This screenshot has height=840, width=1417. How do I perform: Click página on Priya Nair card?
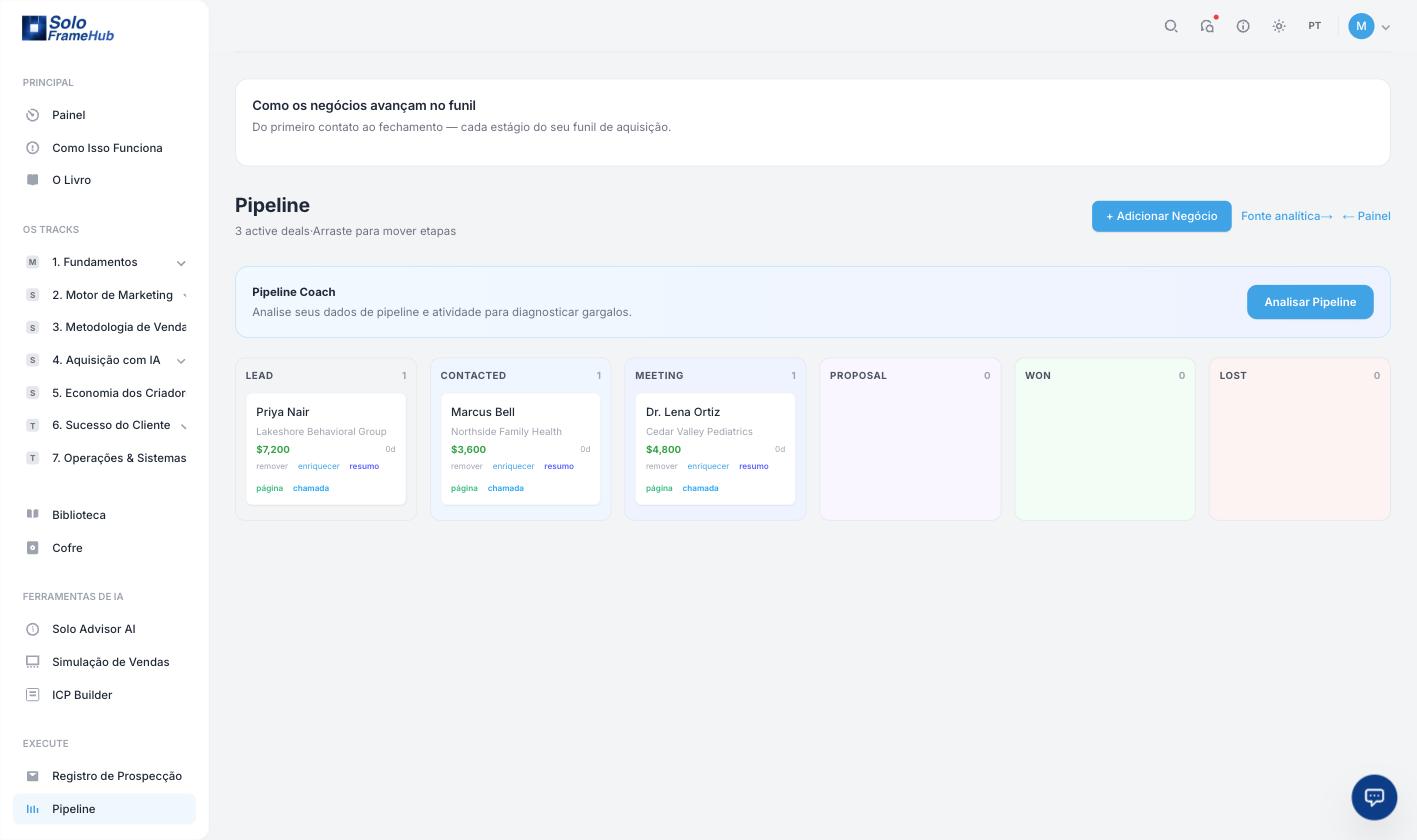tap(270, 488)
